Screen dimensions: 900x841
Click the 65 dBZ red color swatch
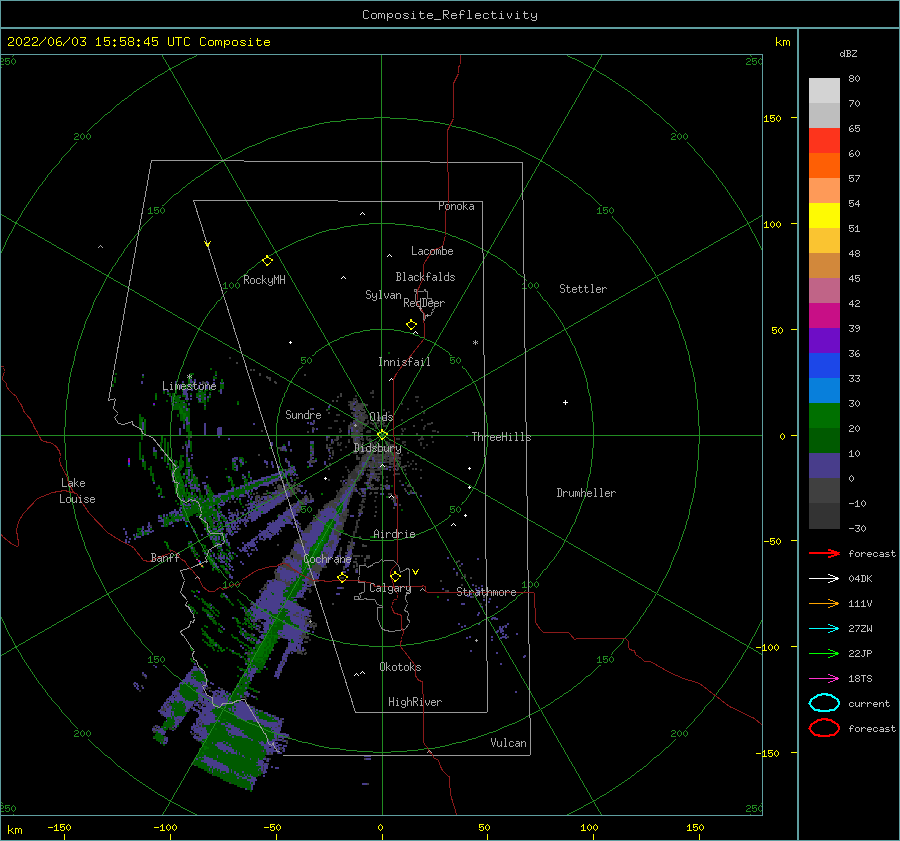pos(824,140)
